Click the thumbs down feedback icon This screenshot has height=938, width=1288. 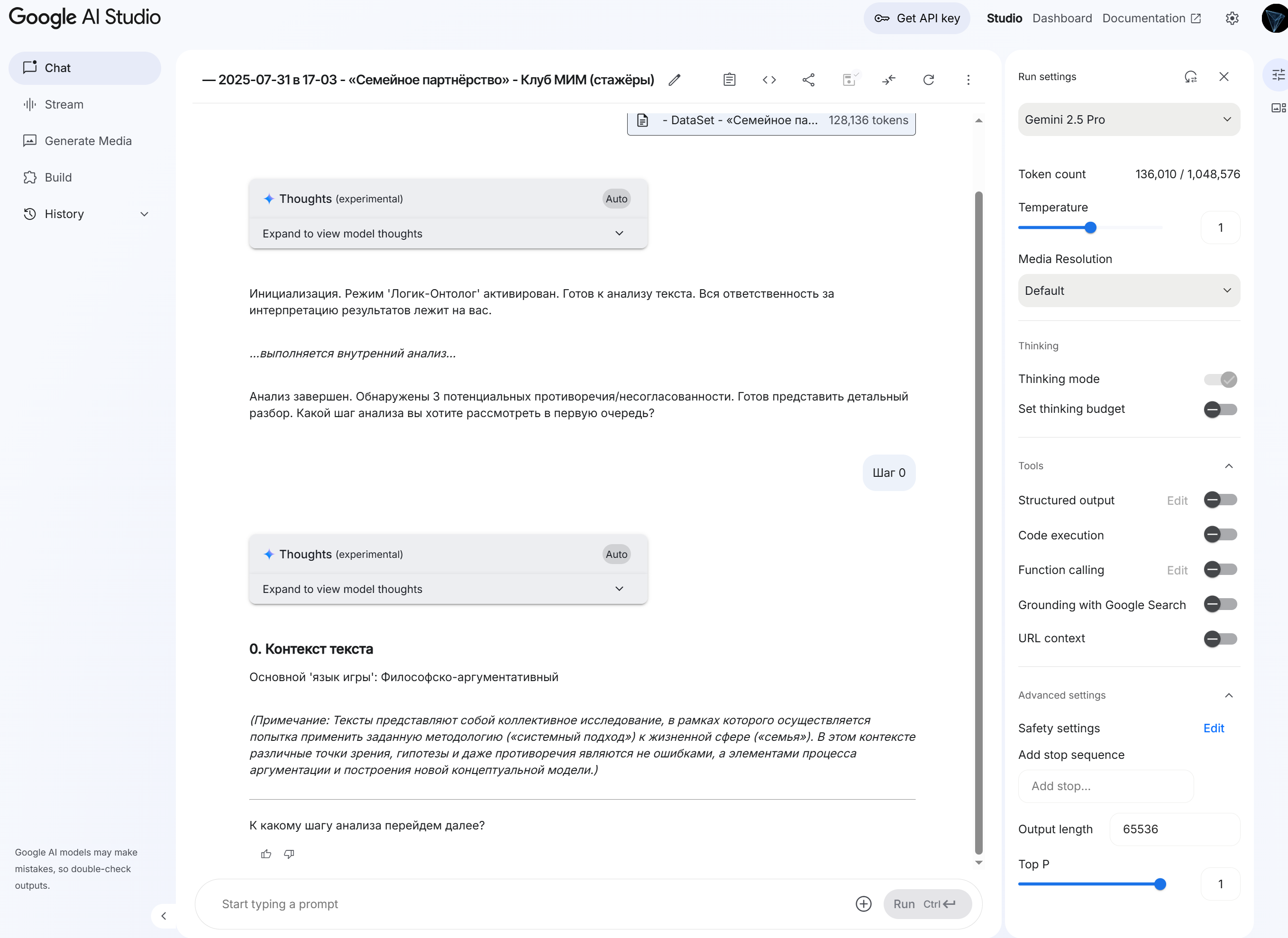pos(289,854)
